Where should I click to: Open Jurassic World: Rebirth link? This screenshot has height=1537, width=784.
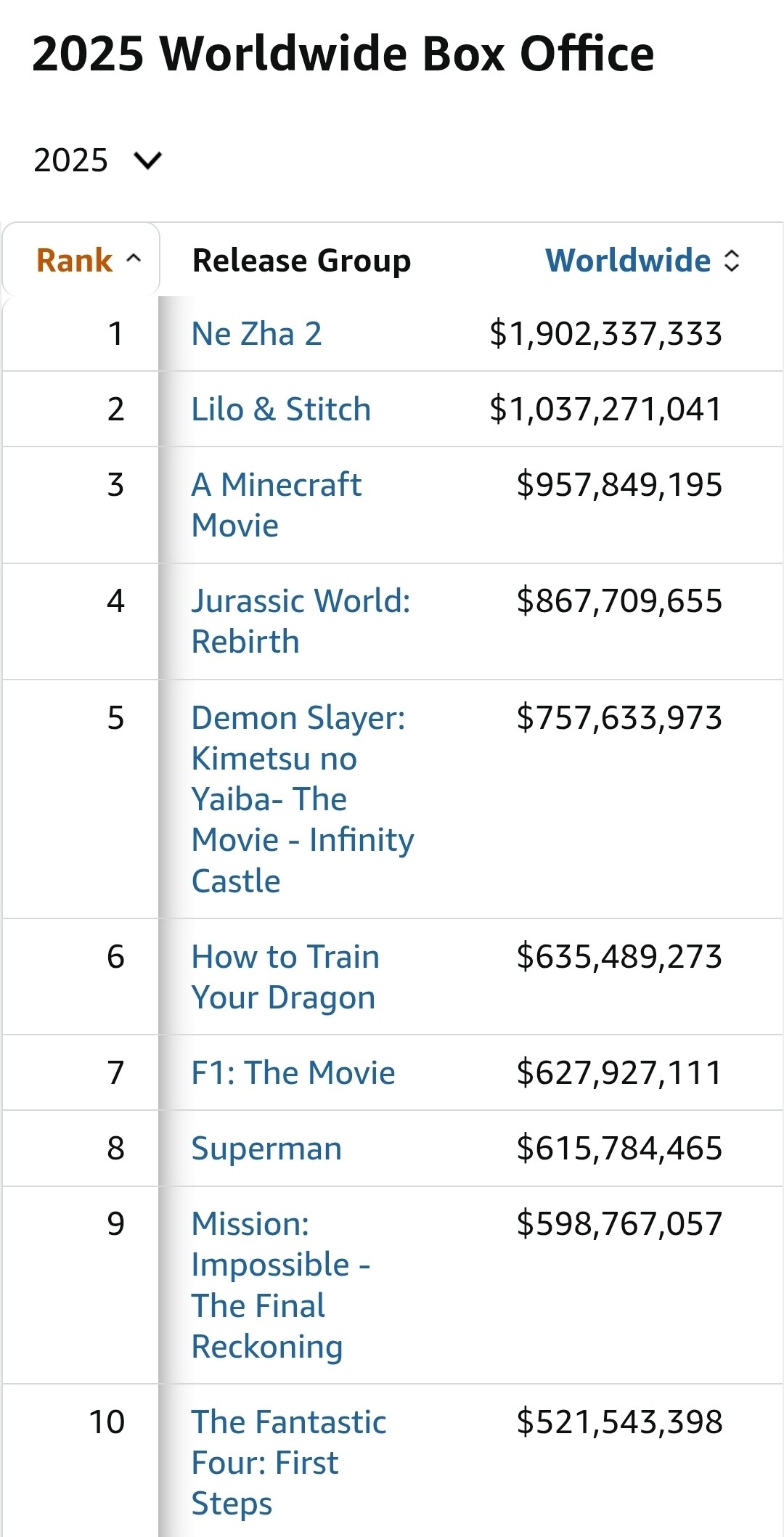(300, 621)
